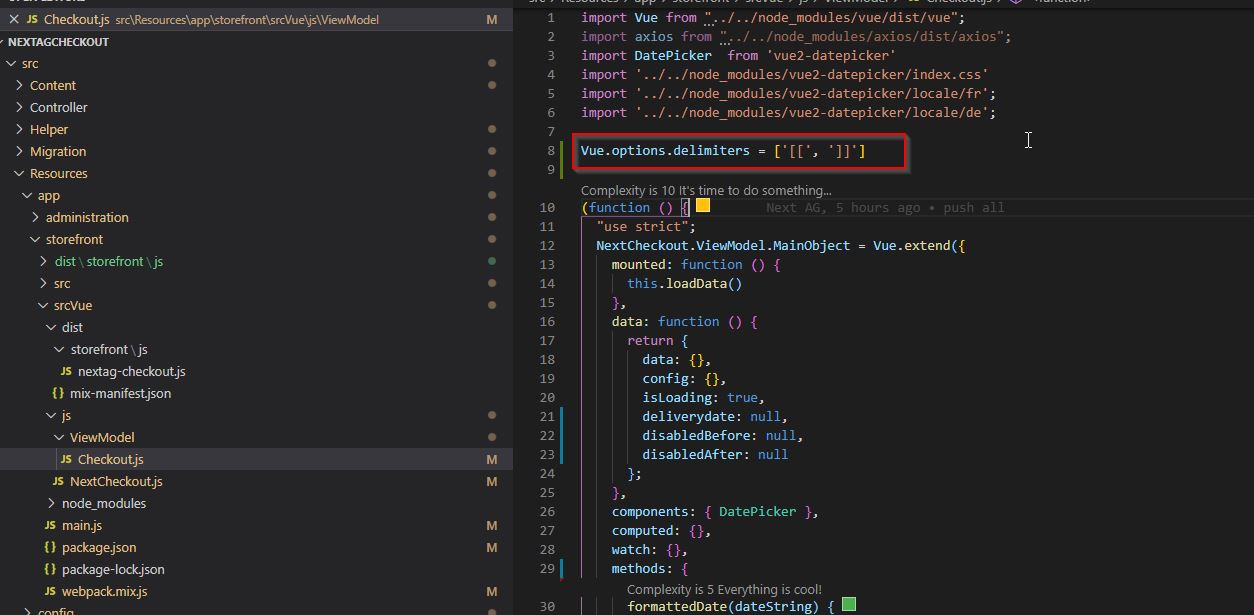Click the 'Complexity is 10' code lens

706,190
